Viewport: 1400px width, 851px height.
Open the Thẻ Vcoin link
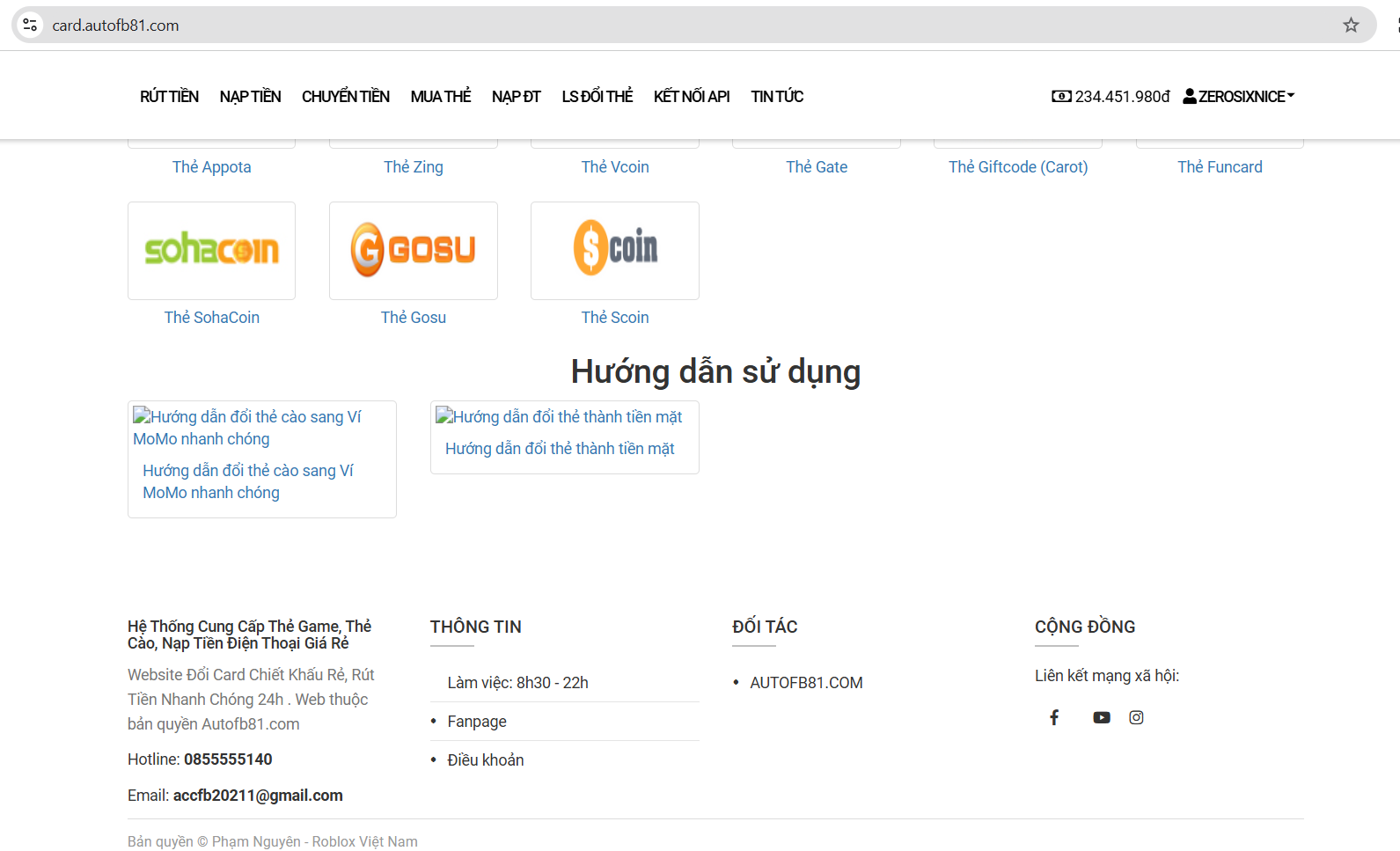[615, 167]
